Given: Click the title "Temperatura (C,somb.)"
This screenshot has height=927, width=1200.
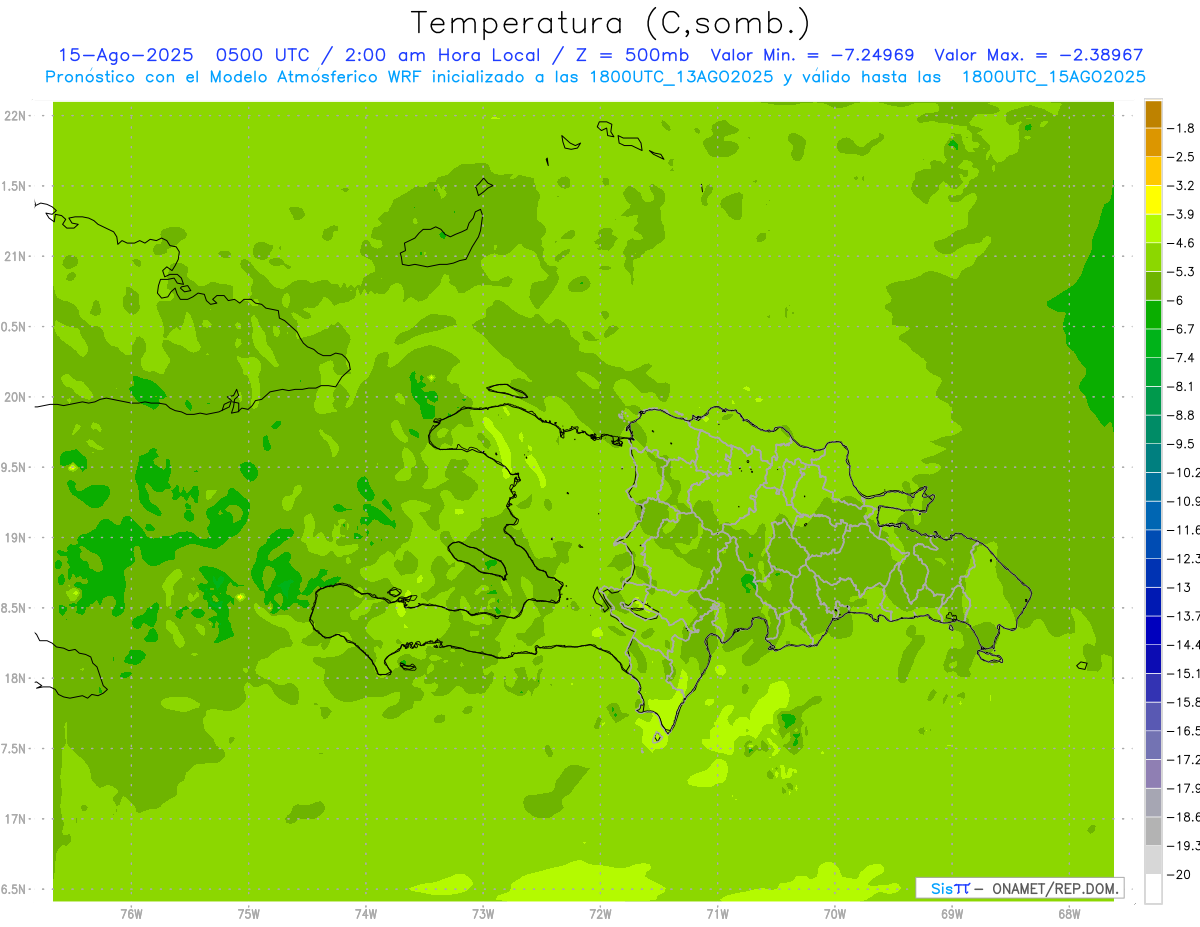Looking at the screenshot, I should [610, 23].
